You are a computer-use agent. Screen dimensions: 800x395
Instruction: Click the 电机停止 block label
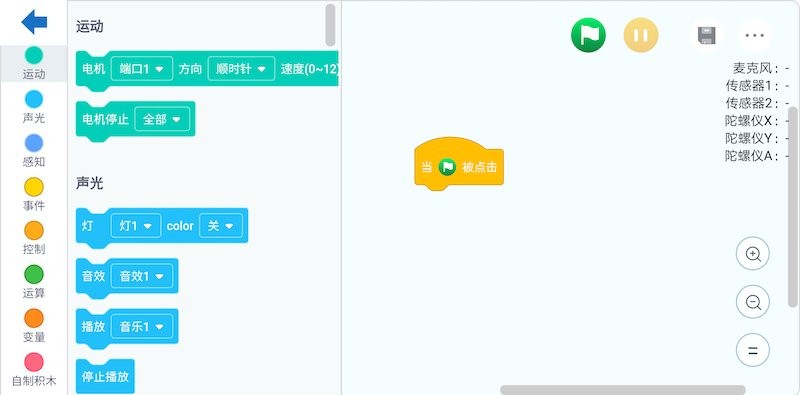tap(106, 119)
